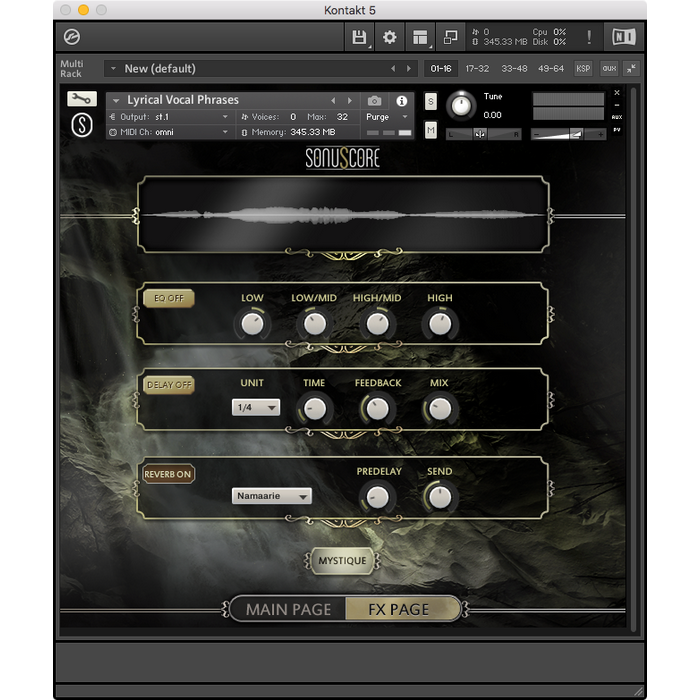The image size is (700, 700).
Task: Enable the delay with DELAY OFF button
Action: click(x=168, y=385)
